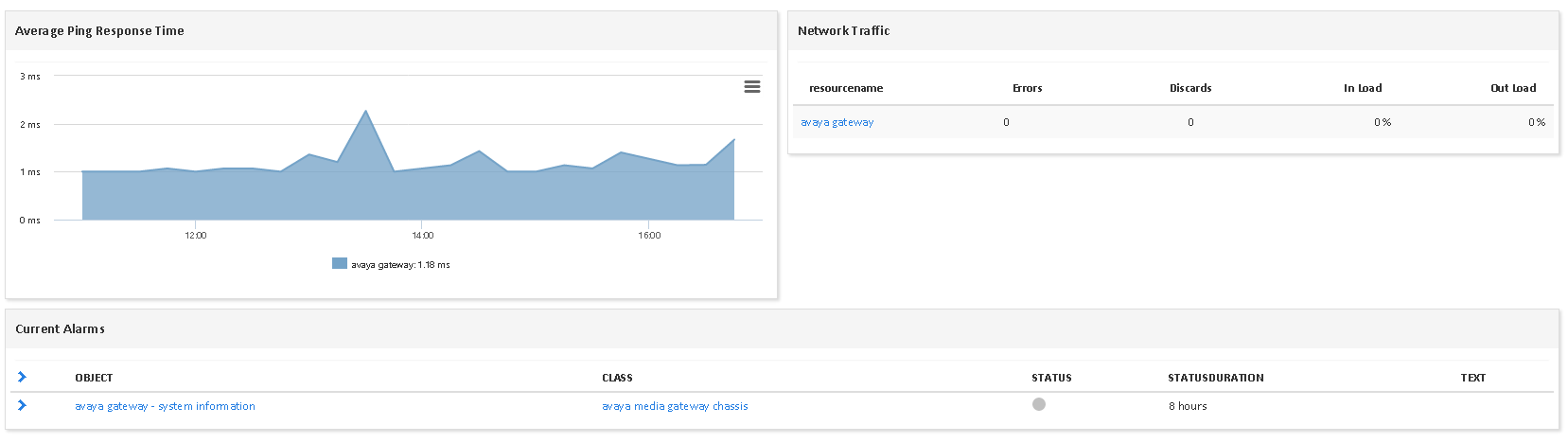This screenshot has width=1568, height=443.
Task: Click the highest peak in ping chart
Action: [365, 112]
